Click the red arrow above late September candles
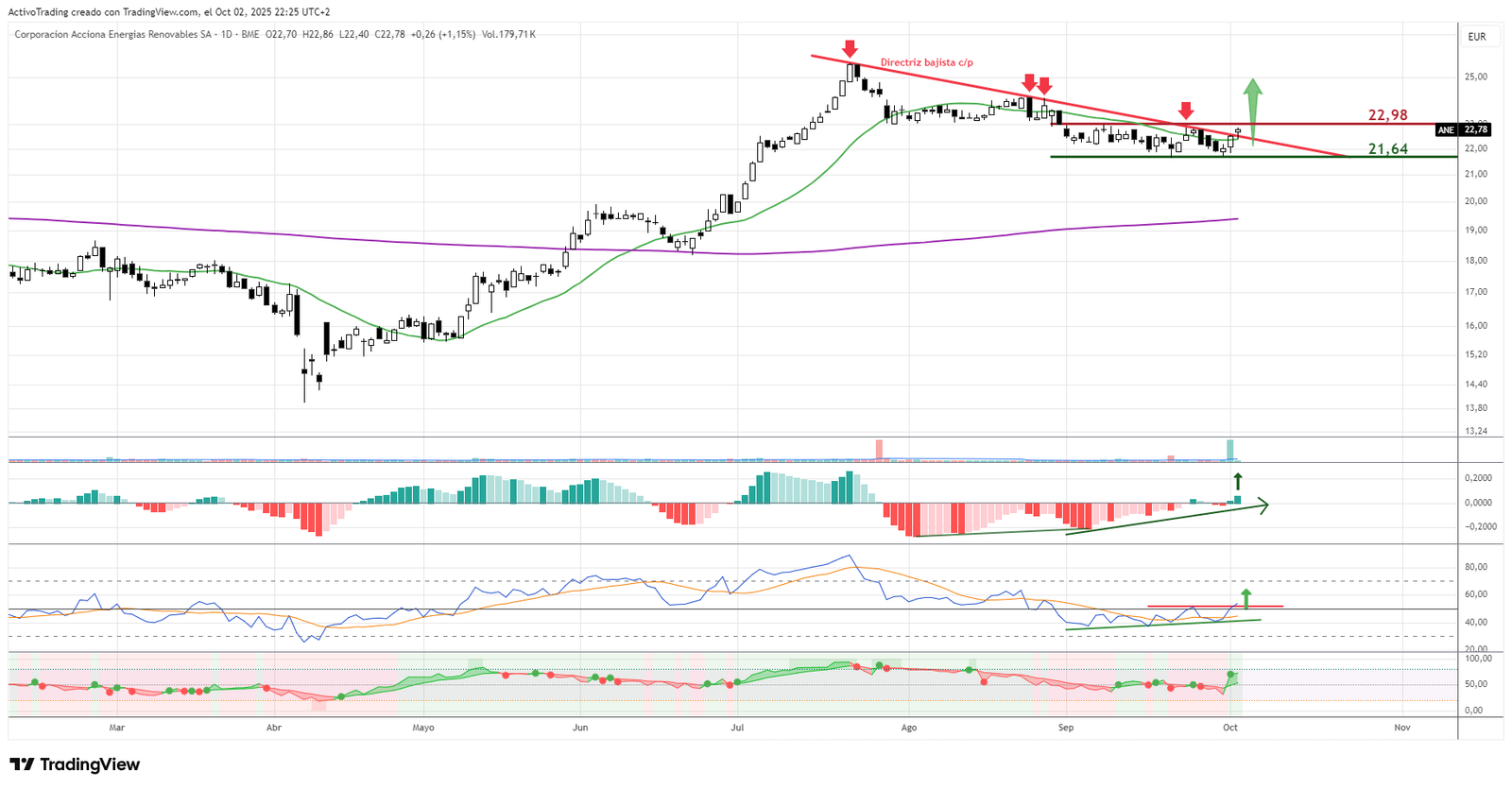The image size is (1512, 789). [1186, 111]
